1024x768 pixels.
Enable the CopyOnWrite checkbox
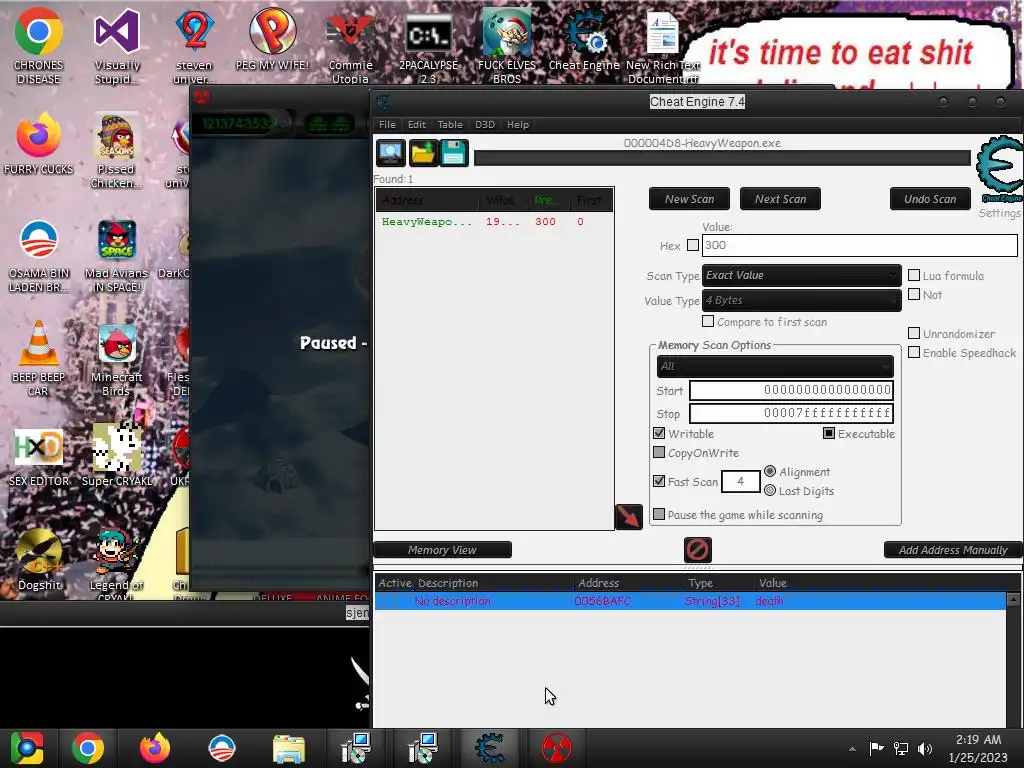659,453
